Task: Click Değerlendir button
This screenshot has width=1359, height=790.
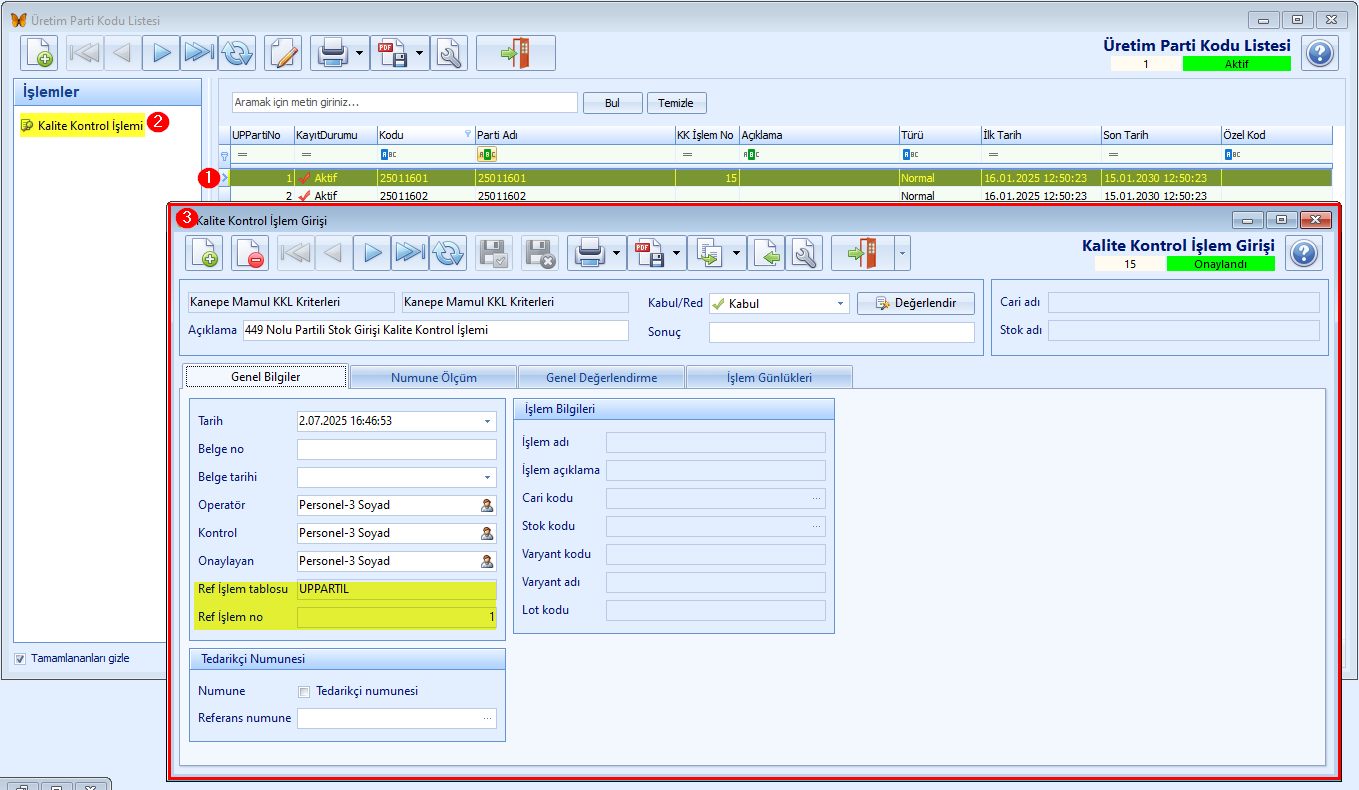Action: (915, 303)
